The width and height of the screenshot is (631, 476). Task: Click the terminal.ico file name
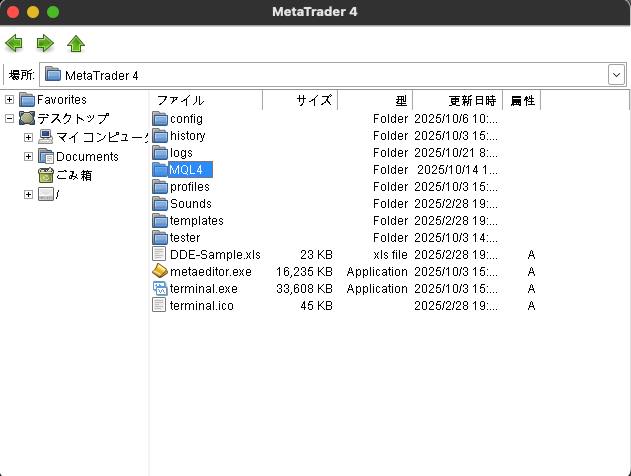coord(202,305)
